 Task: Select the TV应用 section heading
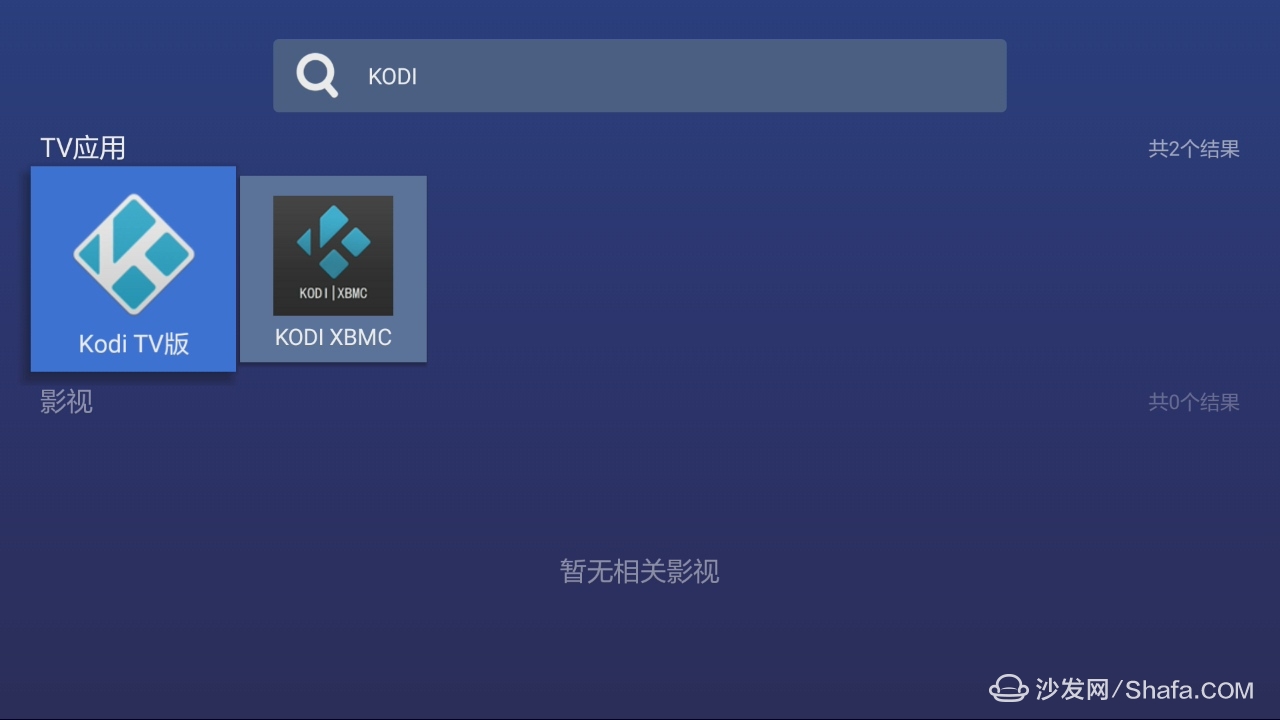[x=83, y=148]
